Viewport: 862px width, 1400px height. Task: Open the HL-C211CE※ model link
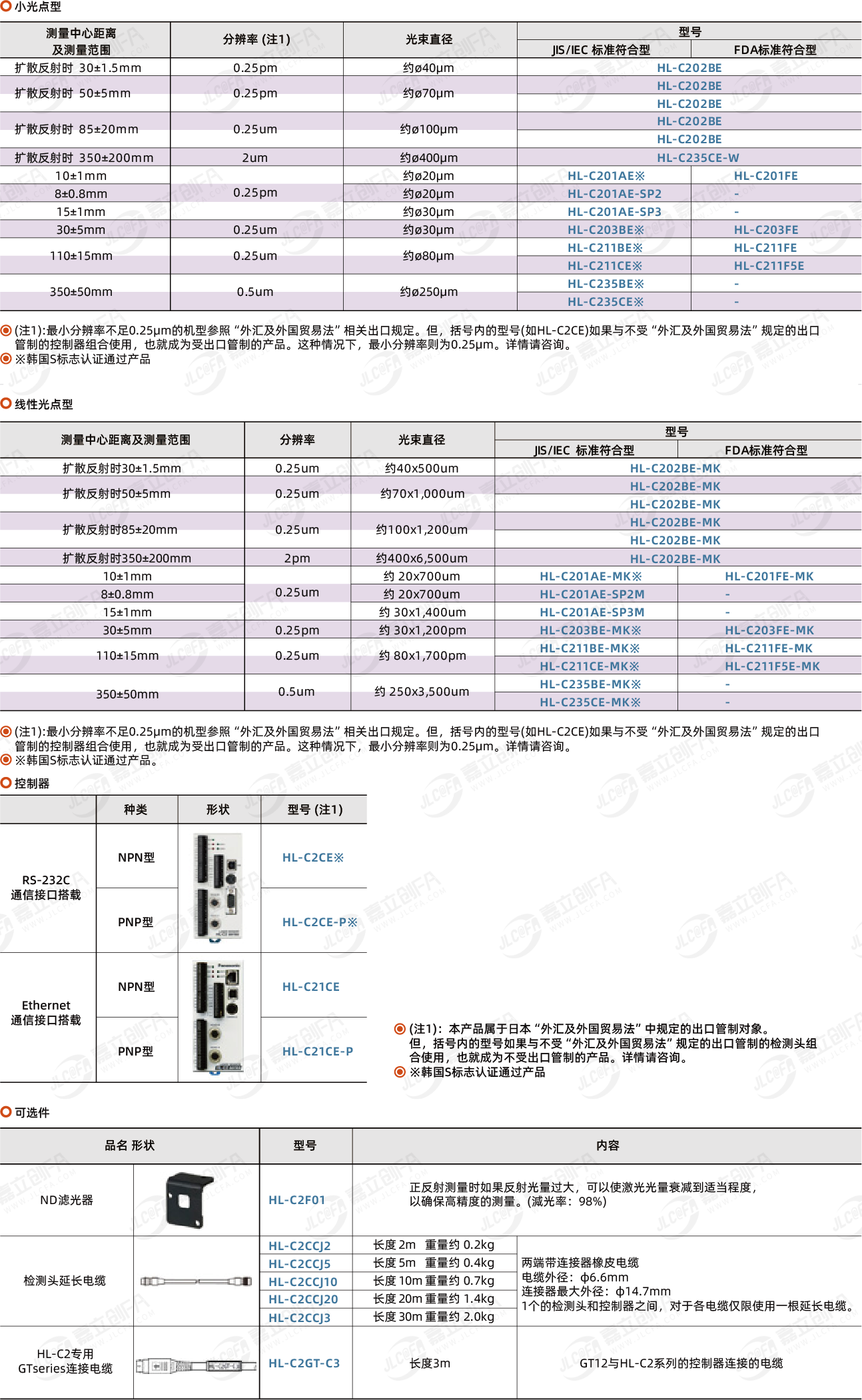click(605, 266)
